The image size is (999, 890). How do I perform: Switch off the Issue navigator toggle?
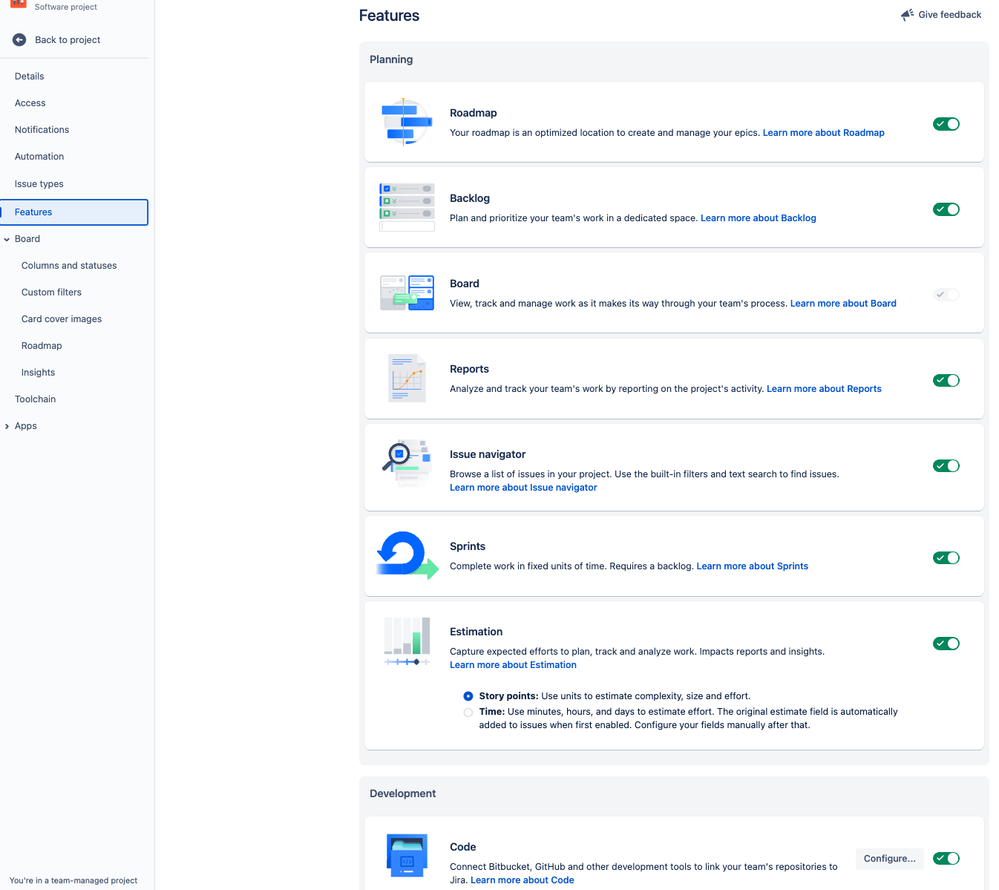coord(946,466)
